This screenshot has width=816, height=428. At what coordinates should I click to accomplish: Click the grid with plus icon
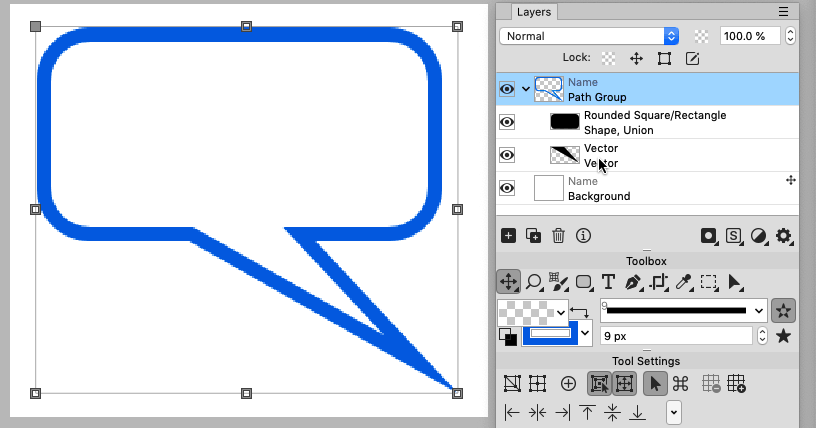(x=736, y=384)
